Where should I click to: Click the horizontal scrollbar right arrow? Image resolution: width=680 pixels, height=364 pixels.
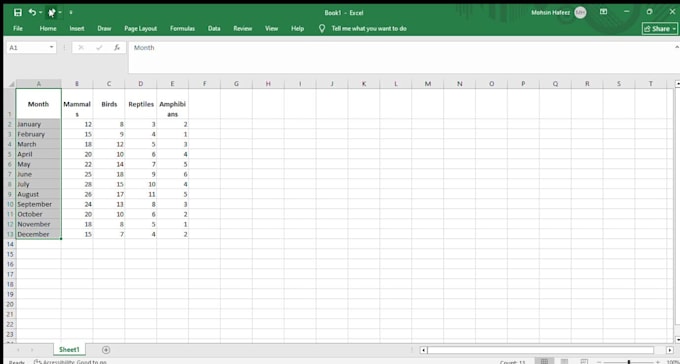(x=670, y=350)
